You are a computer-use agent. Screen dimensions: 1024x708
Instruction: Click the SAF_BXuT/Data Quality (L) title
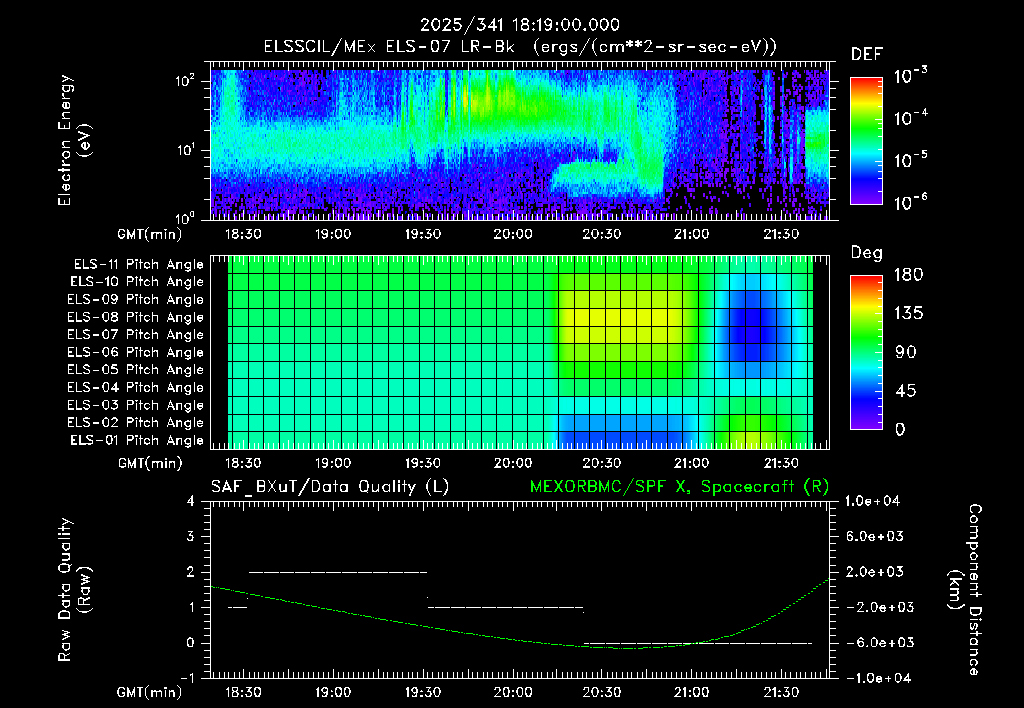(330, 487)
